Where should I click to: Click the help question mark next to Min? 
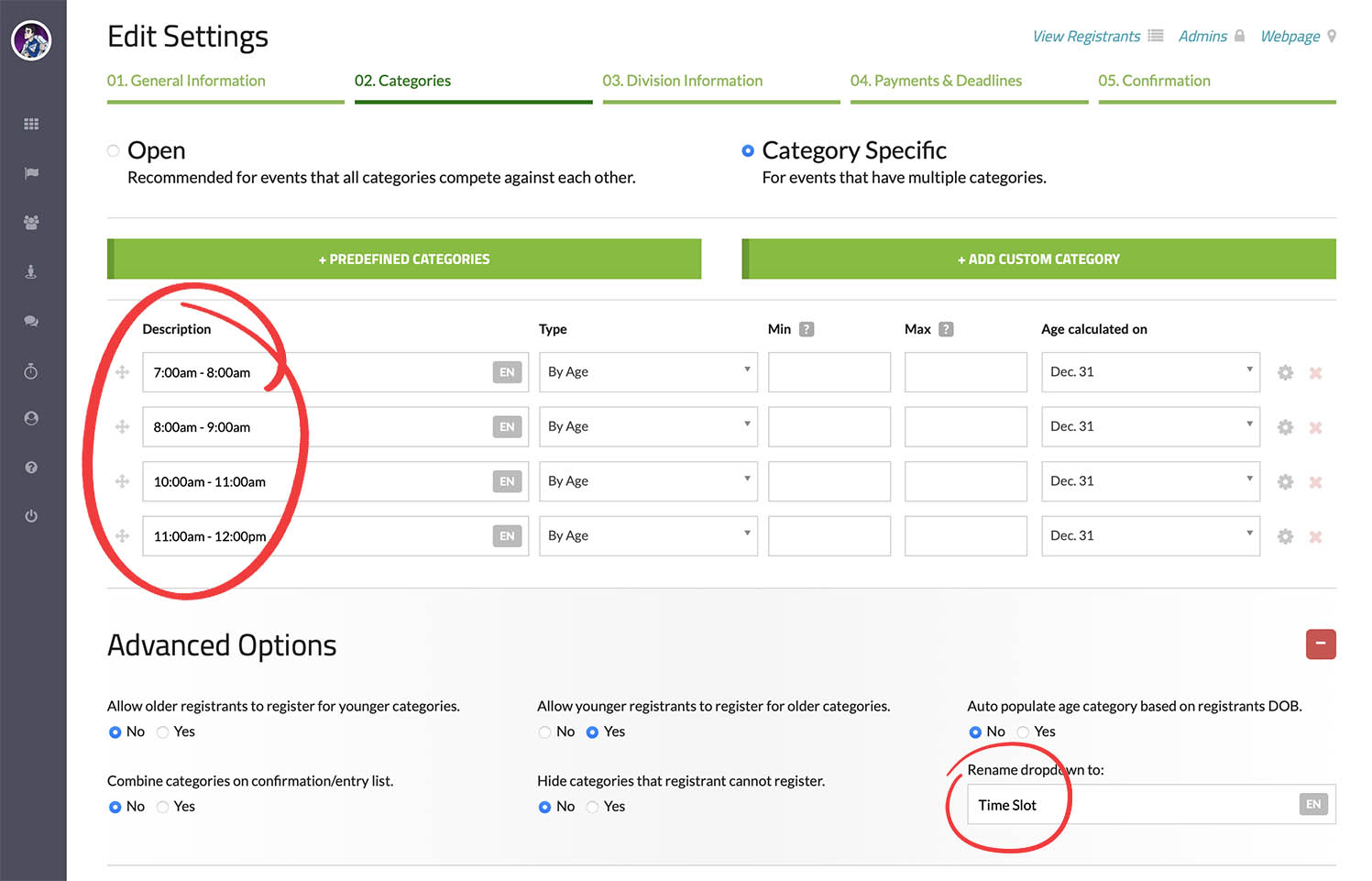click(807, 329)
